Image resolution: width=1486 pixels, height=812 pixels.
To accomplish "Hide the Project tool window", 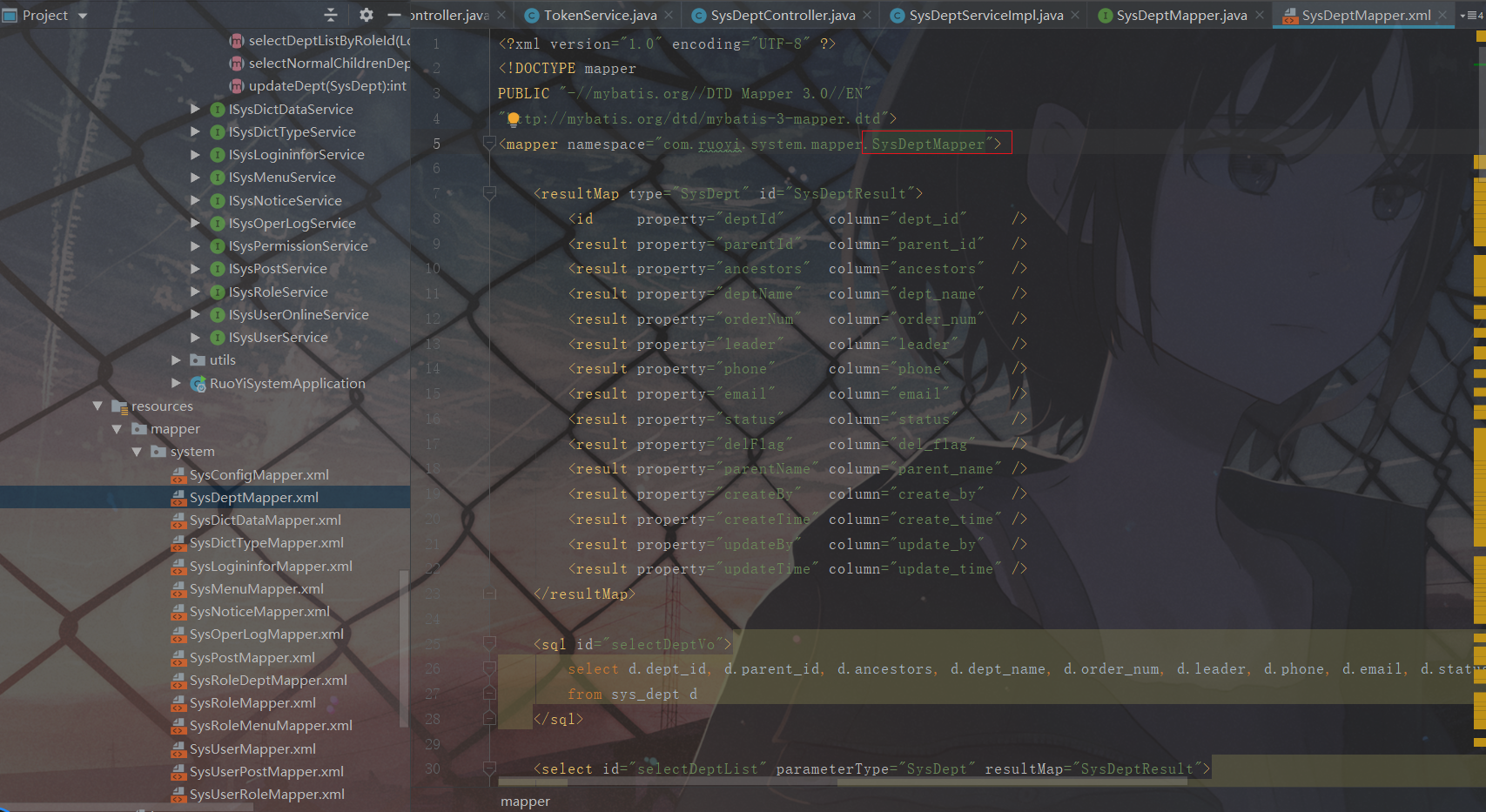I will [x=394, y=15].
